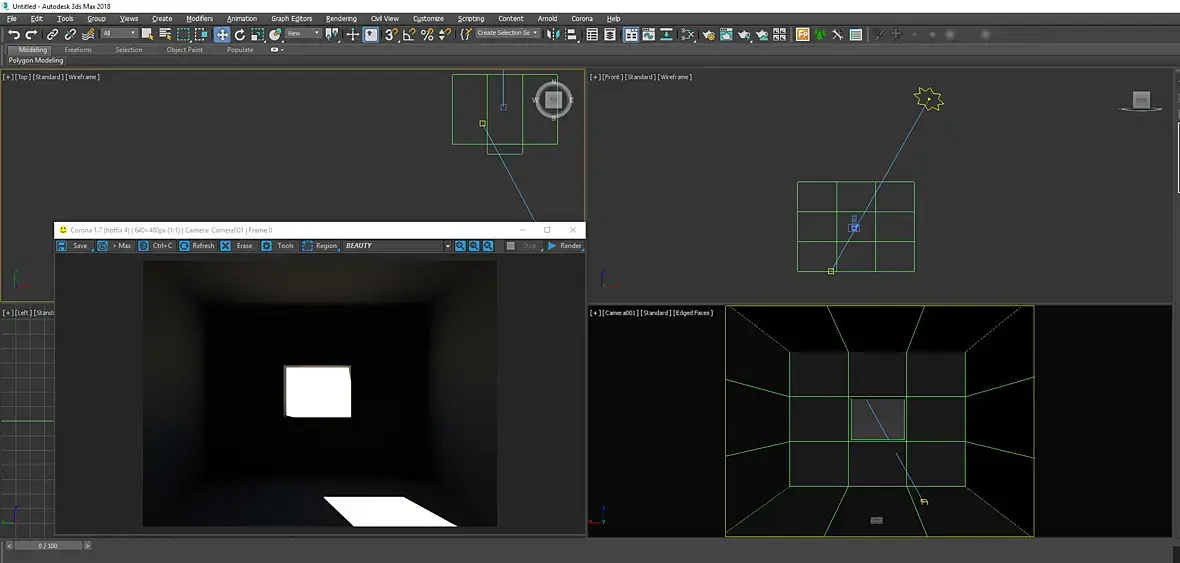Click the 0 / 100 time slider
This screenshot has height=563, width=1180.
click(47, 545)
